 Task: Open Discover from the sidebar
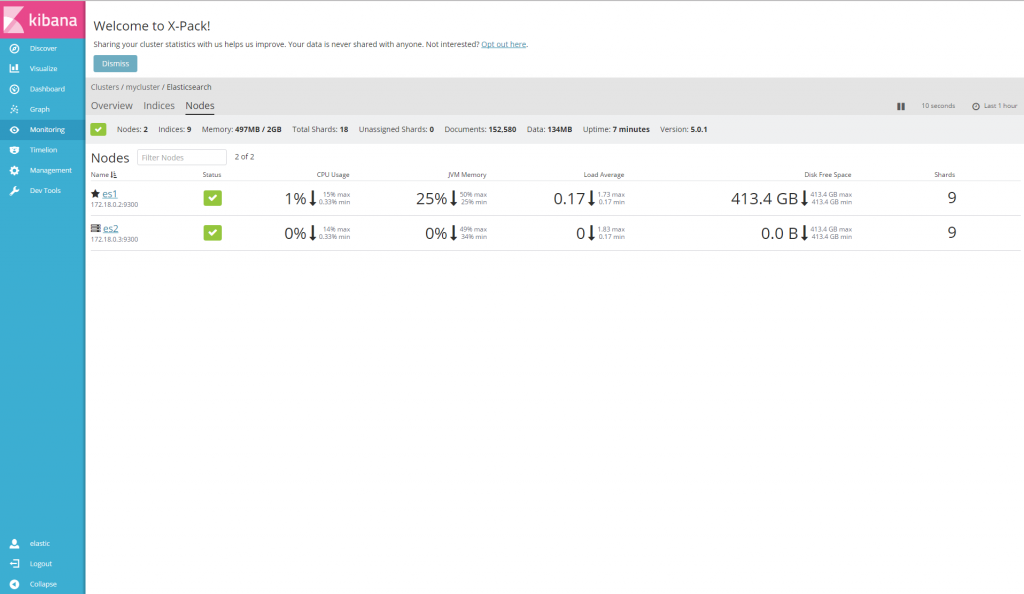42,48
